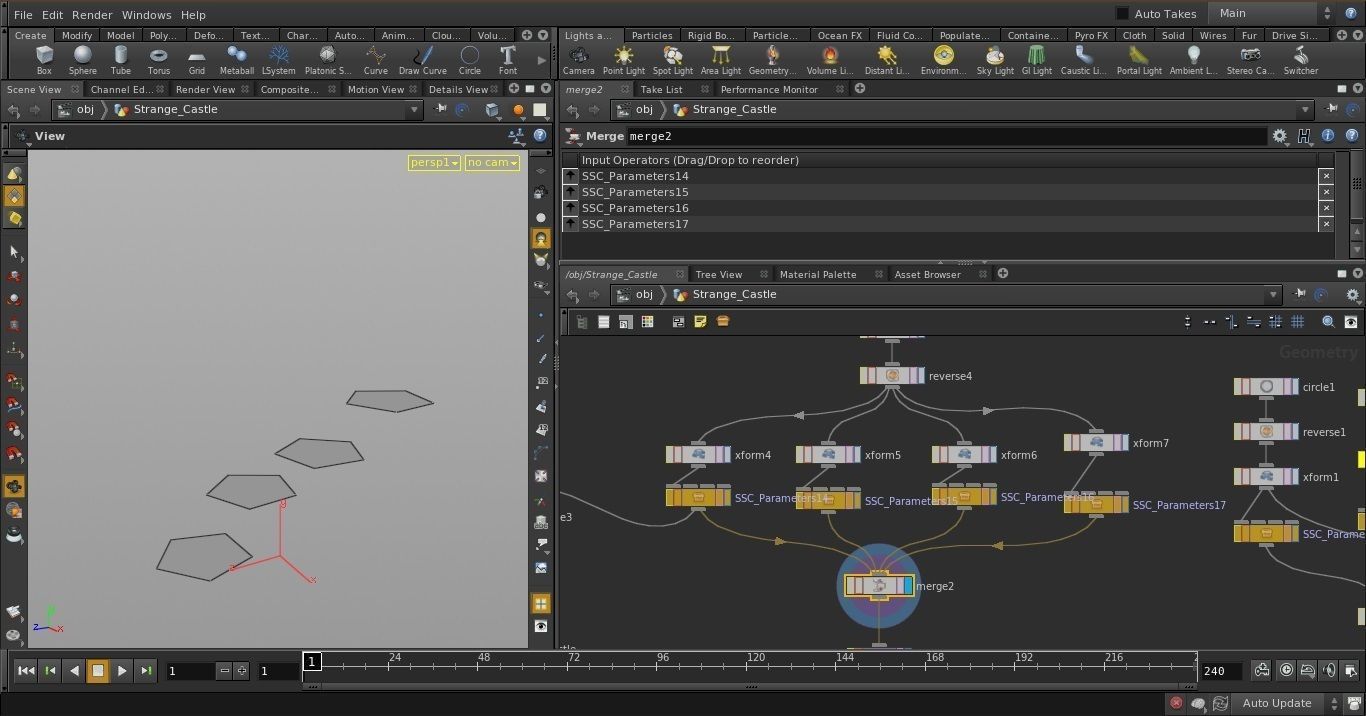Switch to the Take List tab
This screenshot has height=716, width=1366.
(661, 89)
